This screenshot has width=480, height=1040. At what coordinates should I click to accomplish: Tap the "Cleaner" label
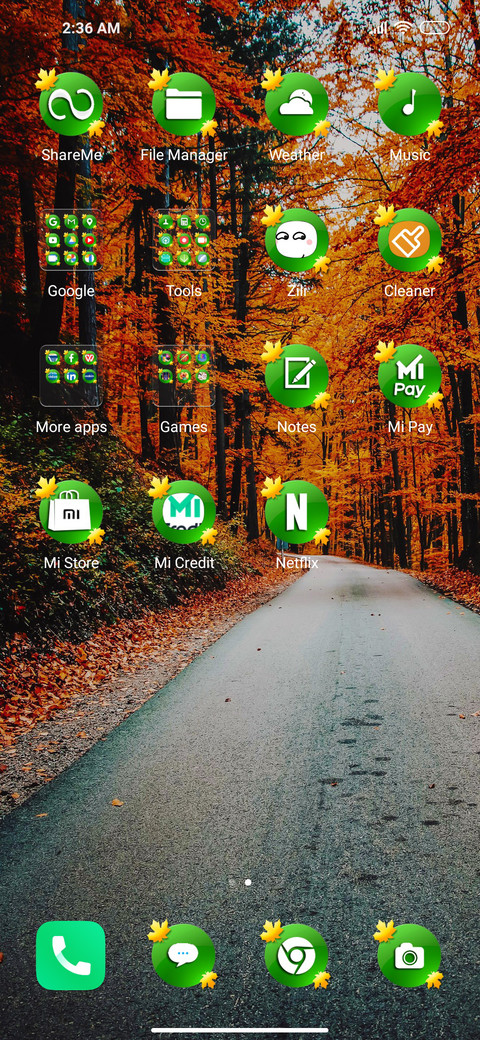pyautogui.click(x=410, y=291)
